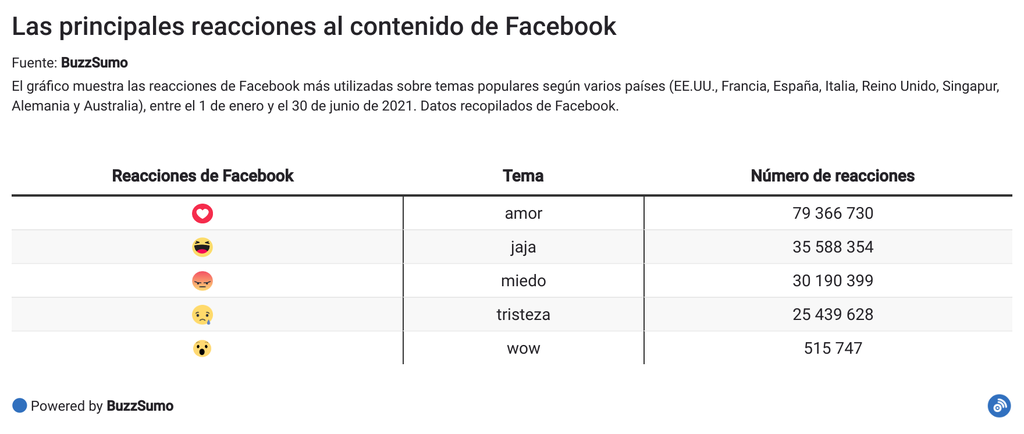
Task: Click the crying sad reaction emoji
Action: [x=203, y=315]
